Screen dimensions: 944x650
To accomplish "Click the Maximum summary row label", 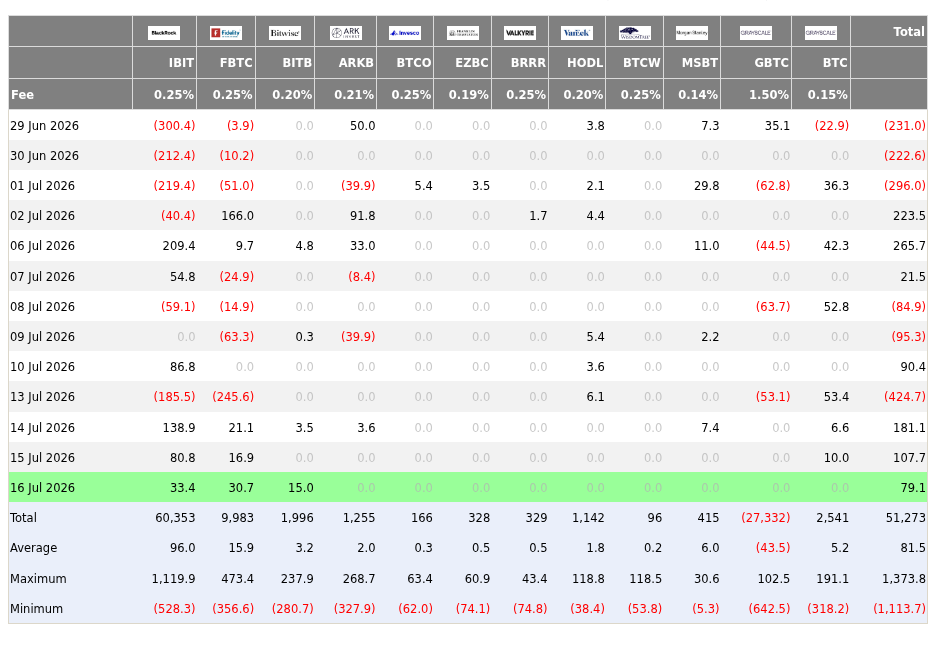I will click(39, 578).
